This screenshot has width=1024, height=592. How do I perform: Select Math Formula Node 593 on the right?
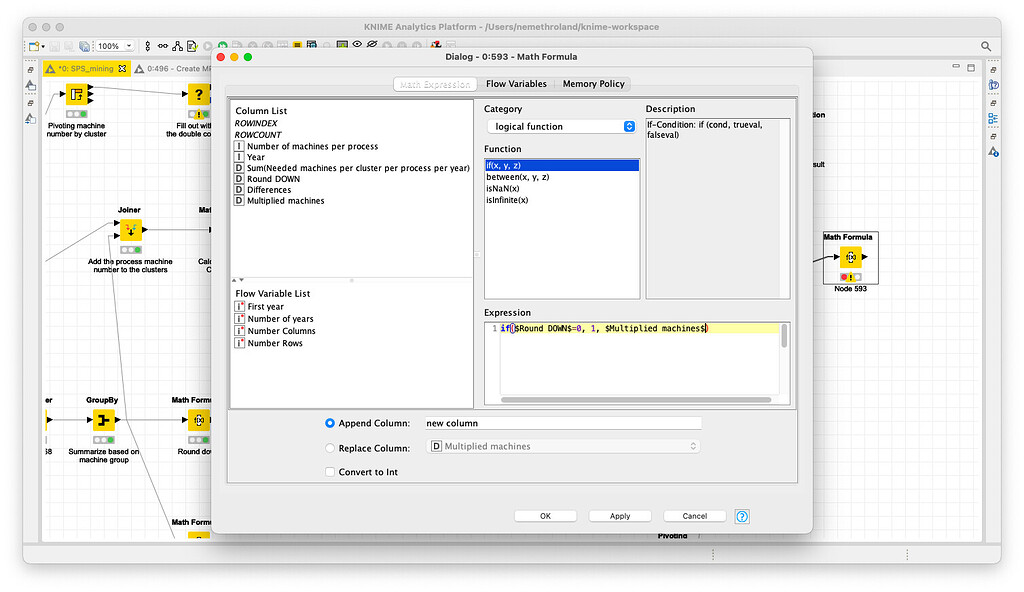[x=850, y=258]
